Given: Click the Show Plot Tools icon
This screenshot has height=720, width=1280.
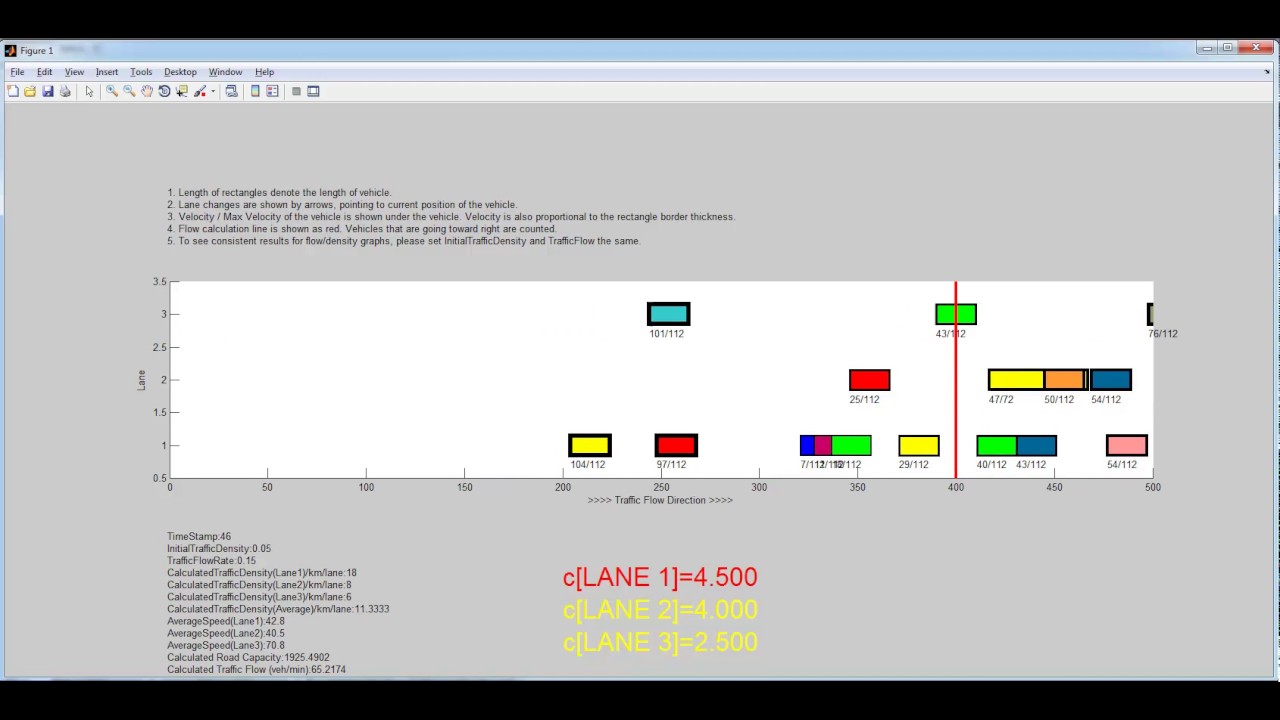Looking at the screenshot, I should click(x=313, y=91).
